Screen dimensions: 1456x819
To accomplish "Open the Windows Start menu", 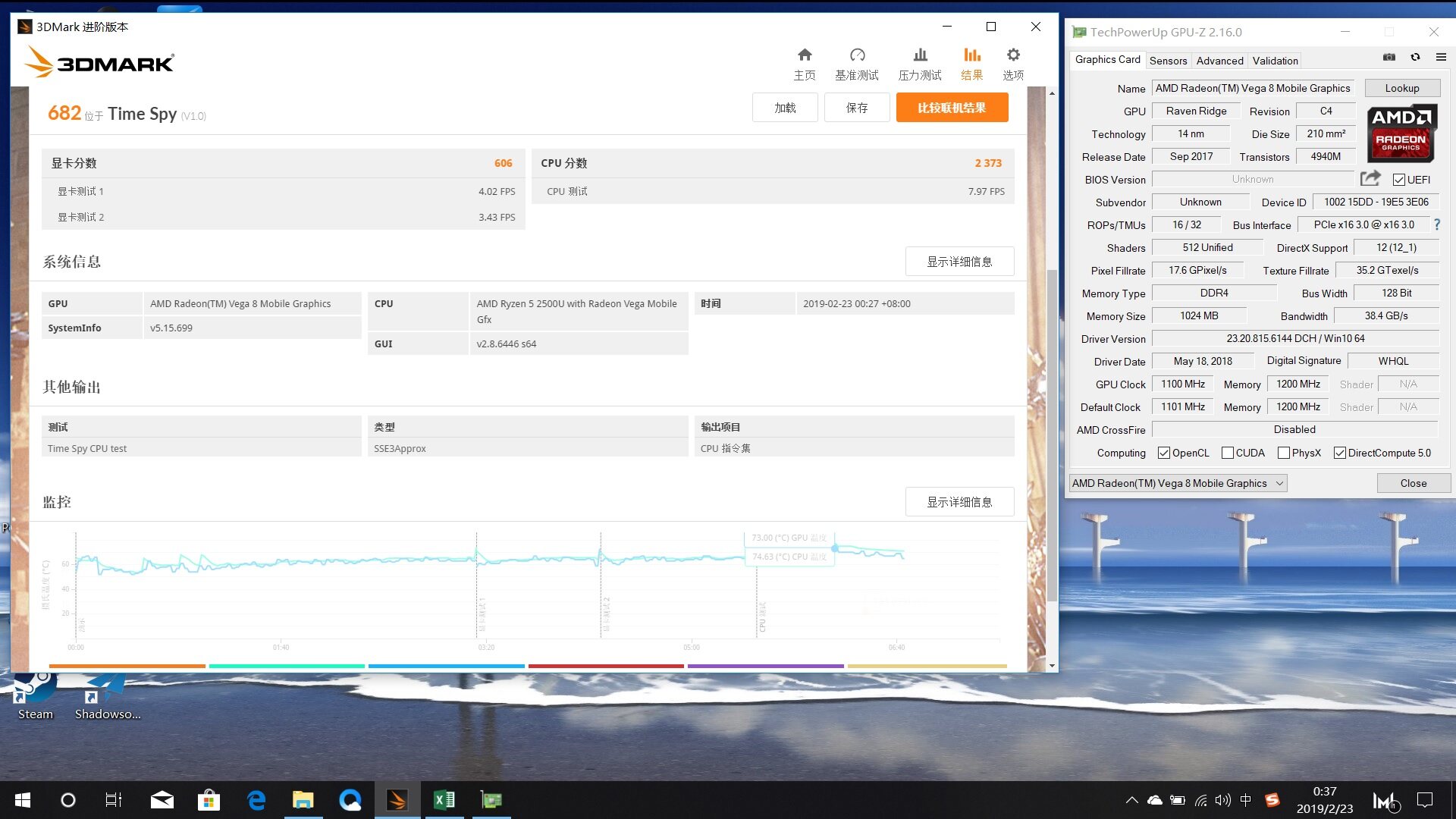I will tap(23, 800).
